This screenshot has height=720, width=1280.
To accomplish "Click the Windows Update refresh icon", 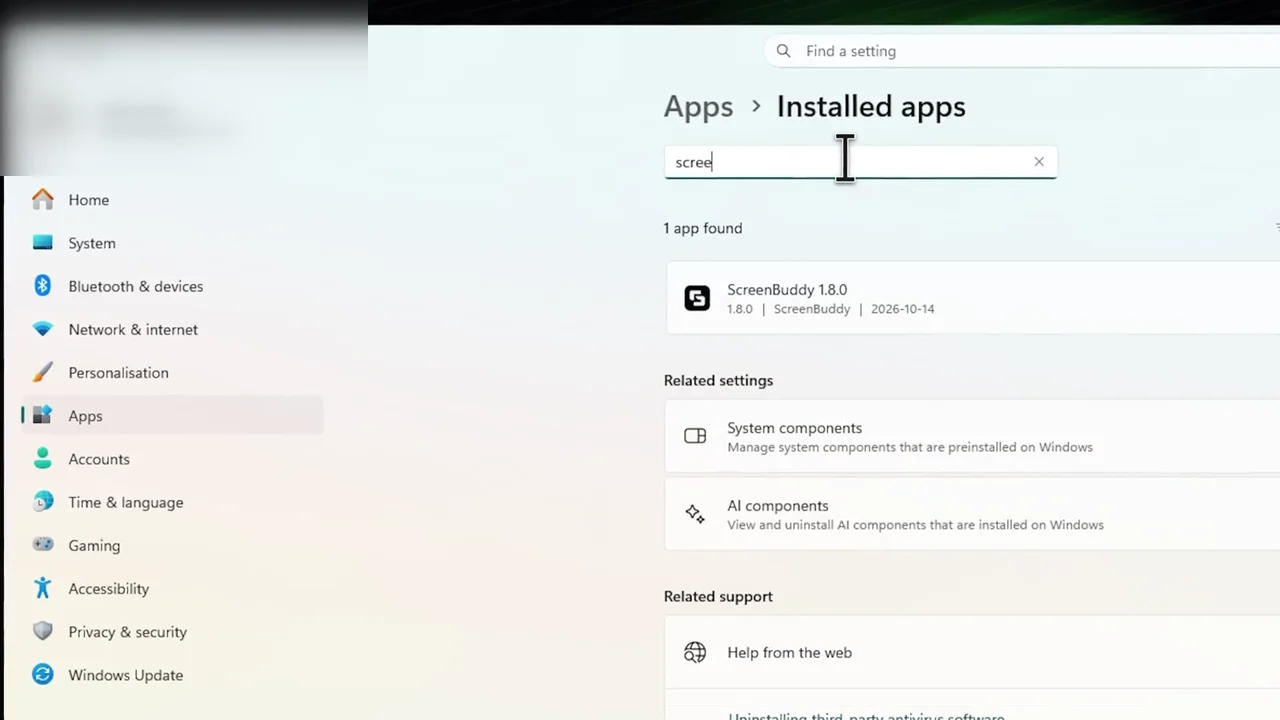I will (x=42, y=674).
